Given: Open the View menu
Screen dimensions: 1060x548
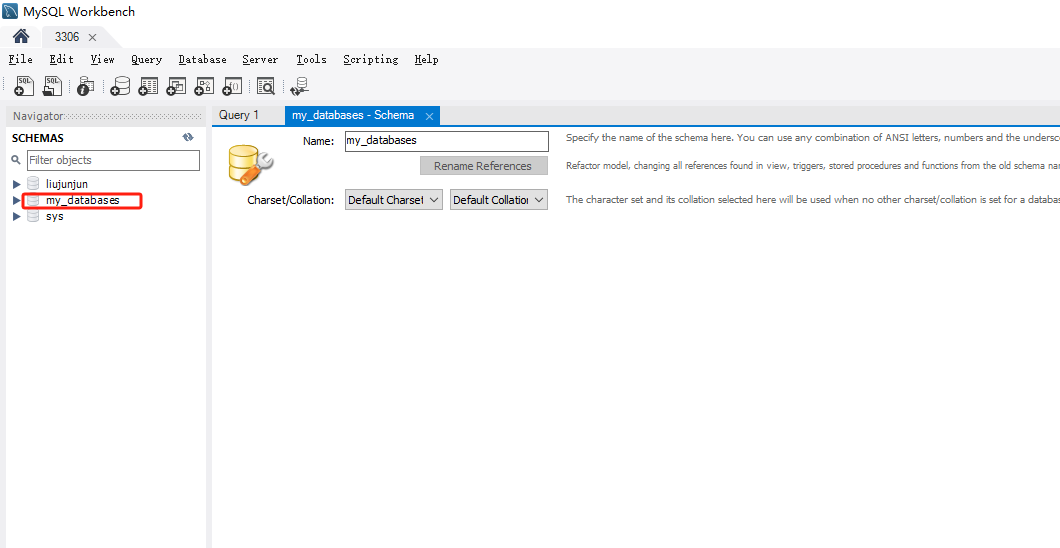Looking at the screenshot, I should (102, 59).
